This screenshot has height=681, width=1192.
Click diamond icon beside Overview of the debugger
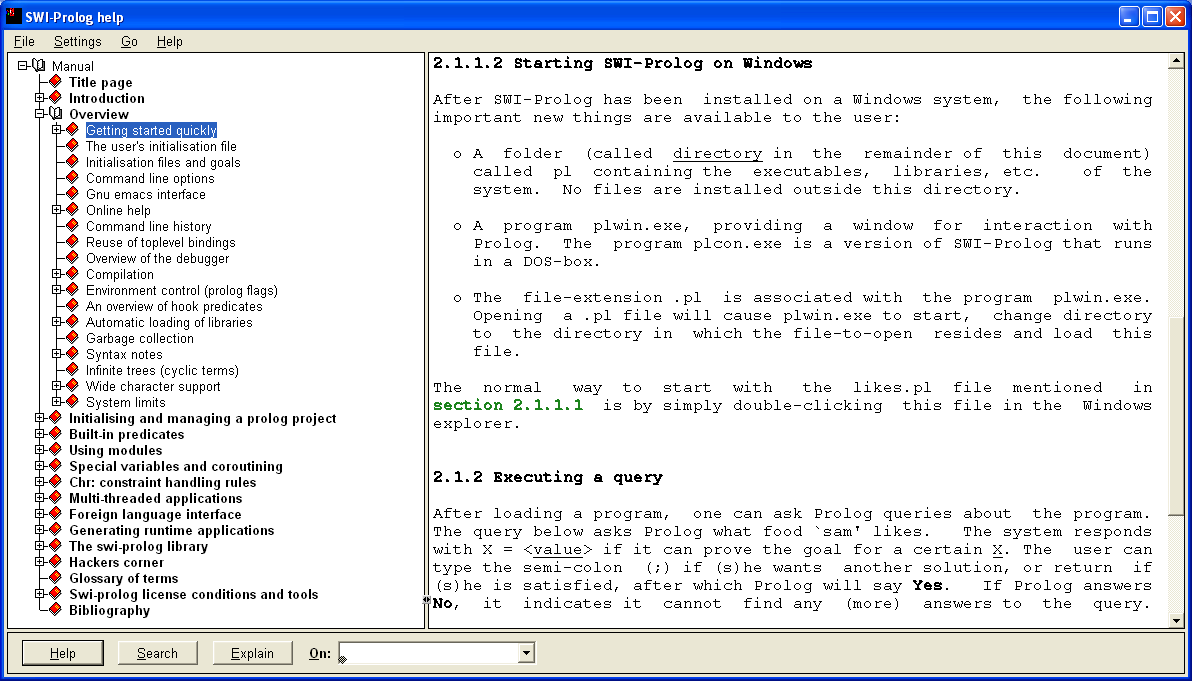pos(72,257)
